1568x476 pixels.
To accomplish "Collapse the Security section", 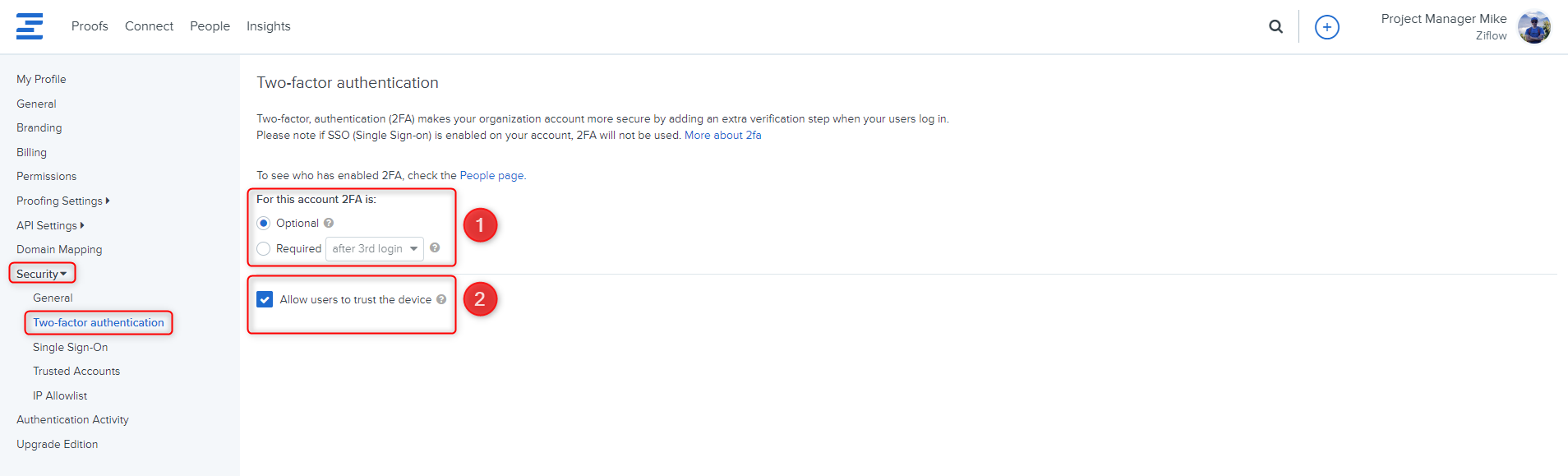I will tap(41, 274).
